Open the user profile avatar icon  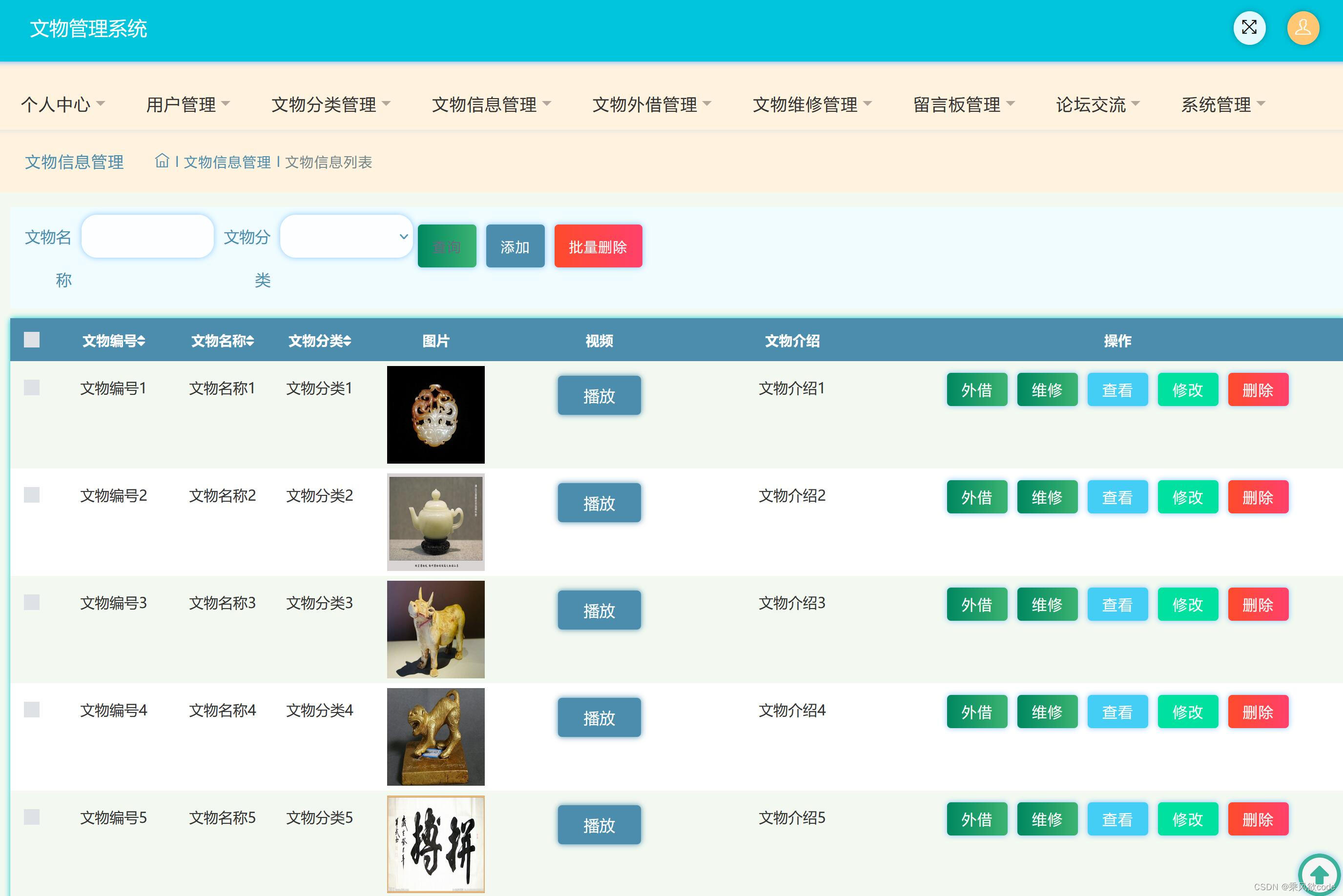point(1302,27)
